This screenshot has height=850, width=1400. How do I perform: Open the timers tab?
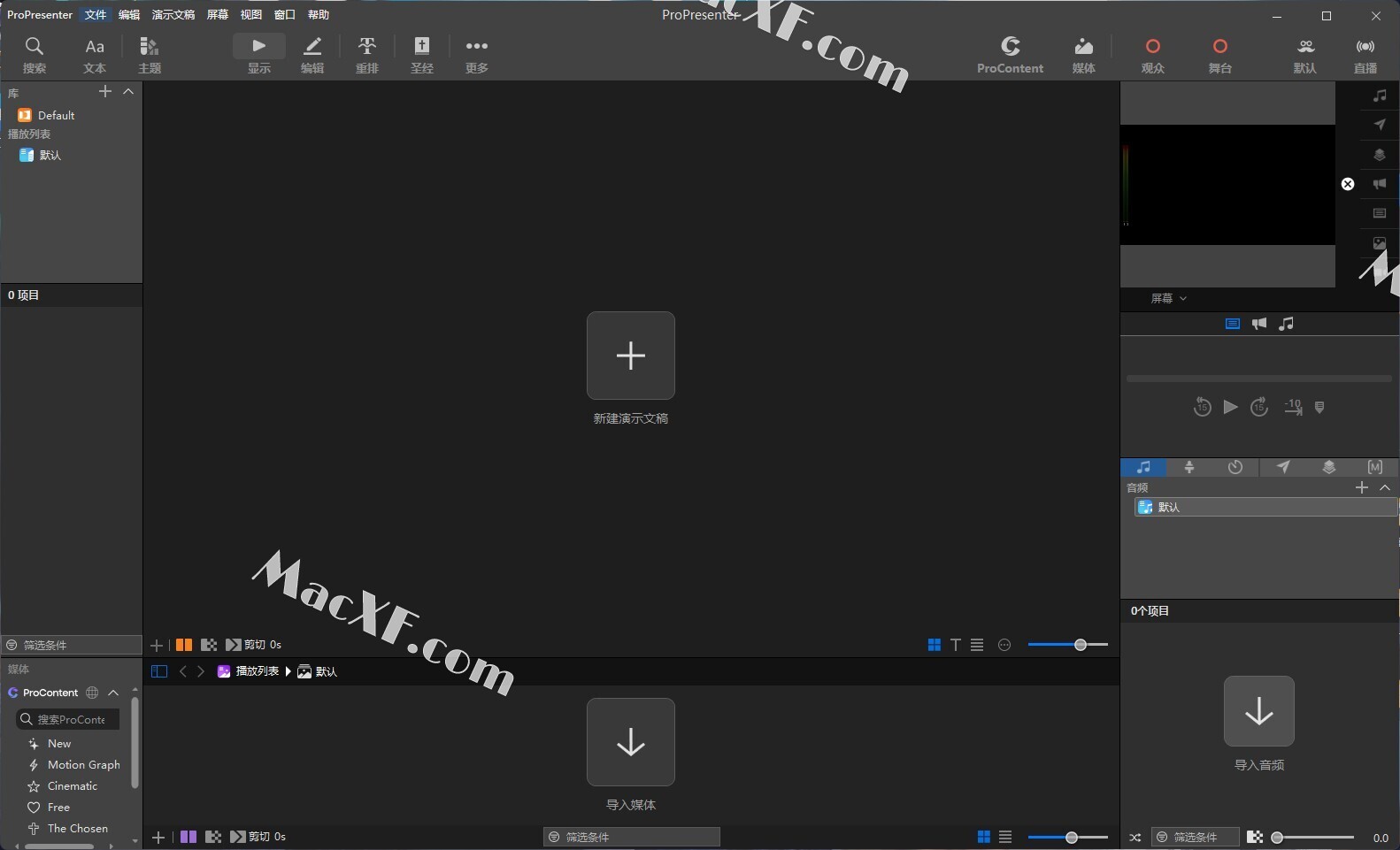1235,467
